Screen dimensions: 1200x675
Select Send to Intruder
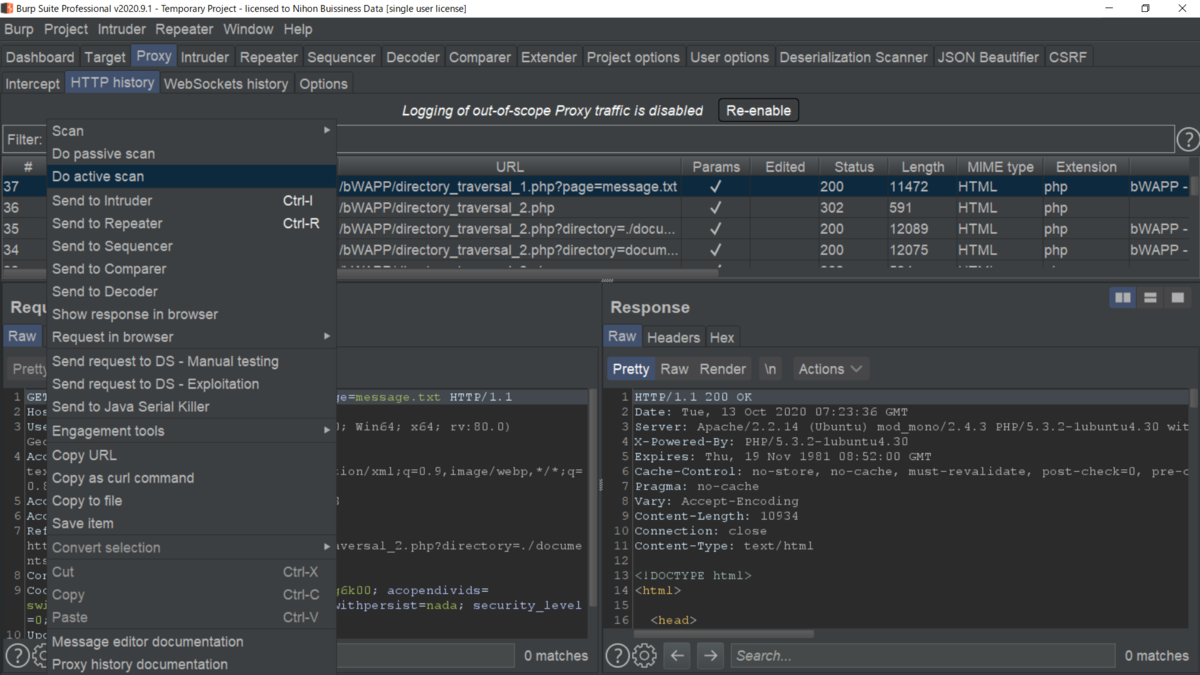pyautogui.click(x=191, y=201)
